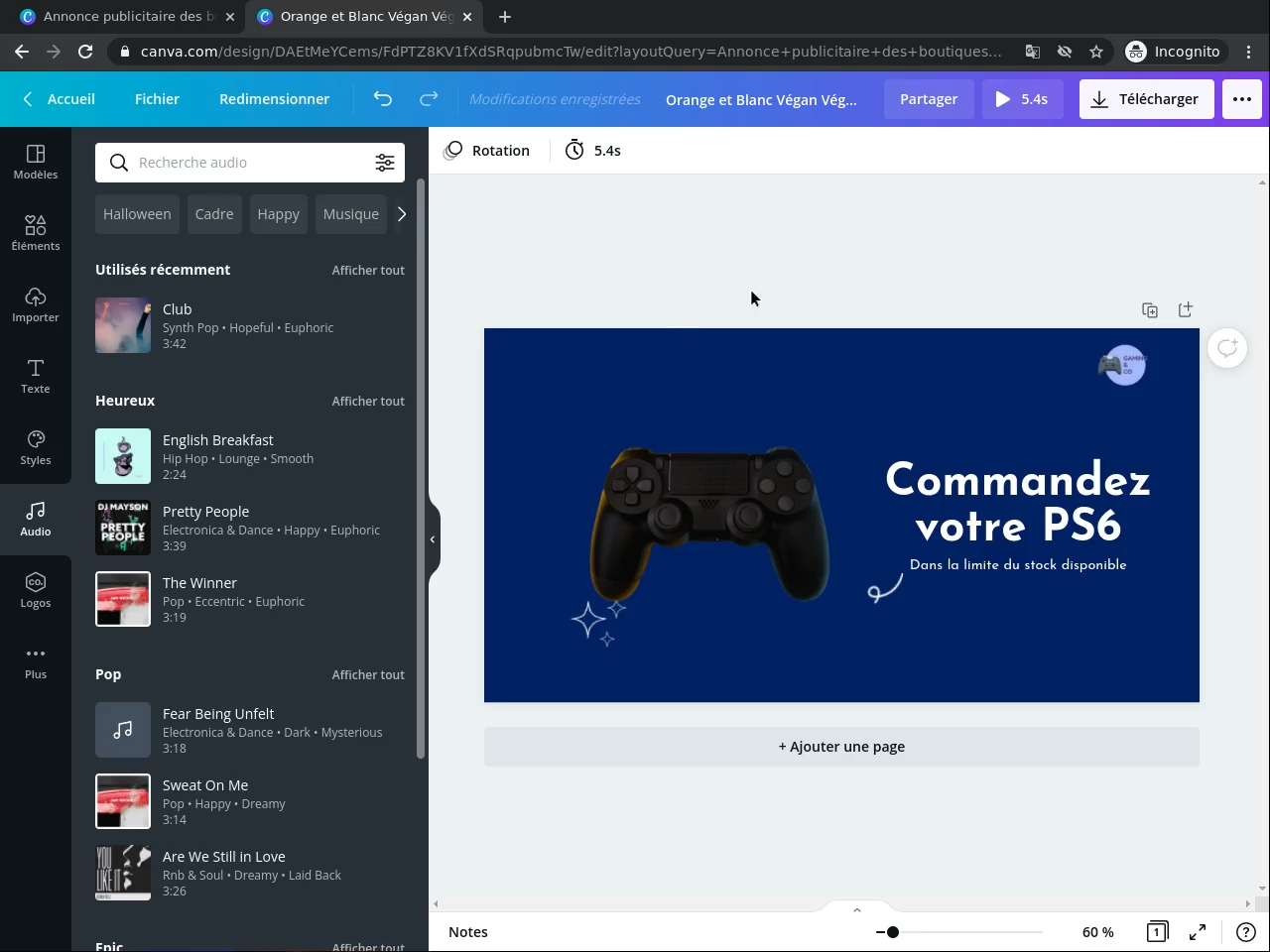Viewport: 1270px width, 952px height.
Task: Select the Pretty People track thumbnail
Action: coord(123,528)
